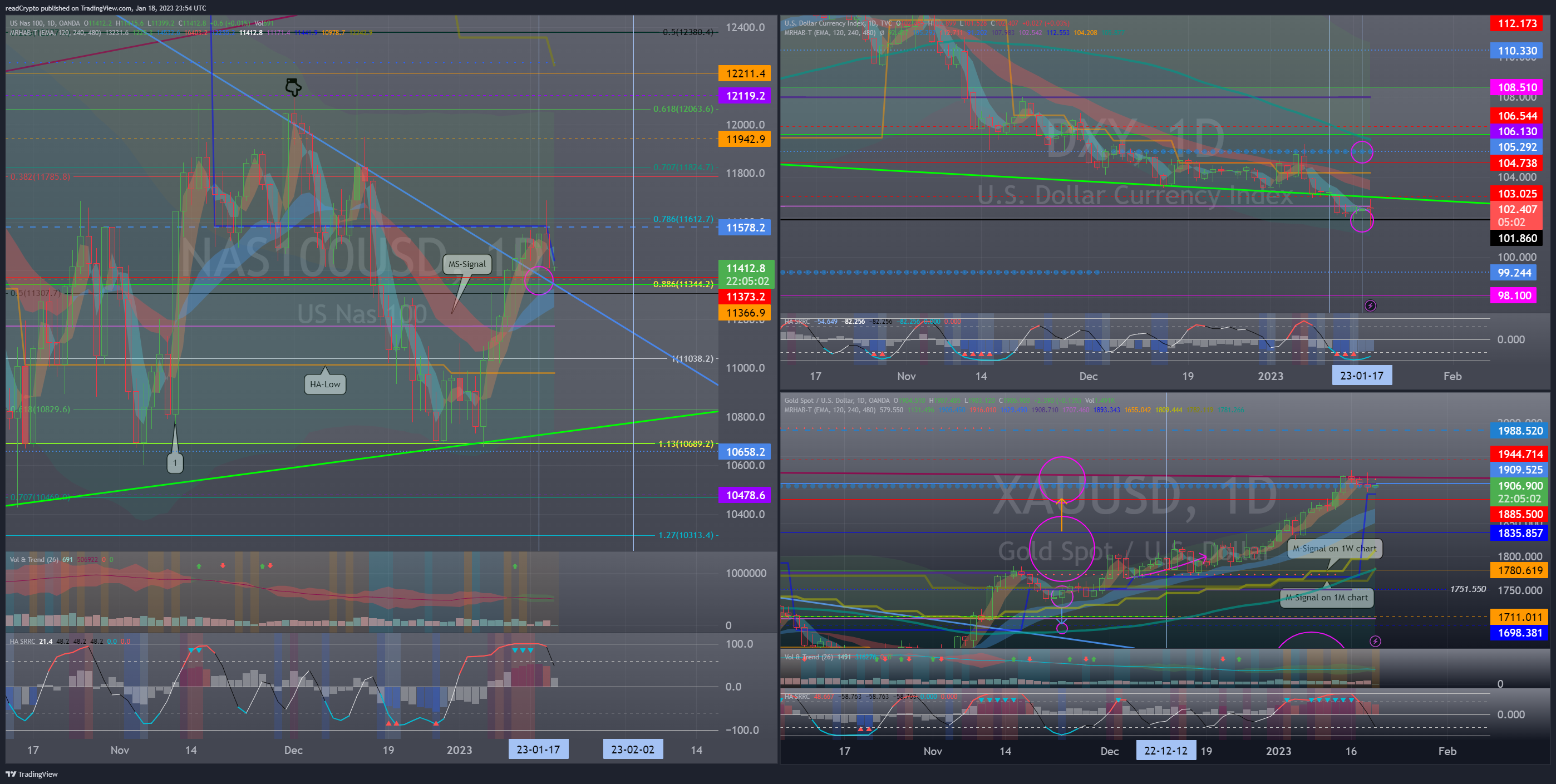
Task: Click the 0.618(12063.6) Fibonacci label
Action: coord(683,109)
